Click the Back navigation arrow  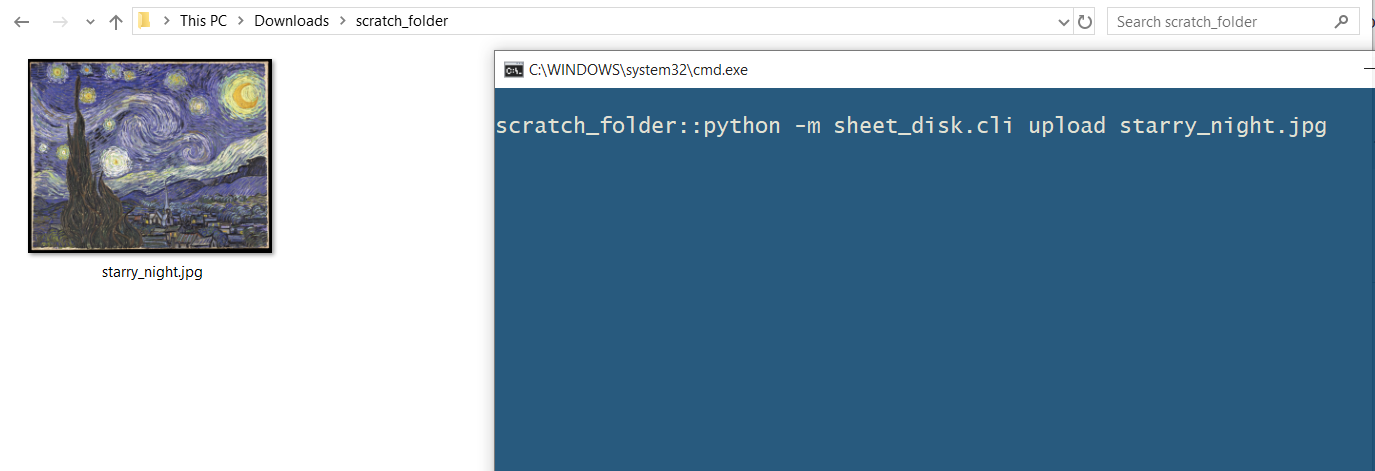pyautogui.click(x=22, y=21)
